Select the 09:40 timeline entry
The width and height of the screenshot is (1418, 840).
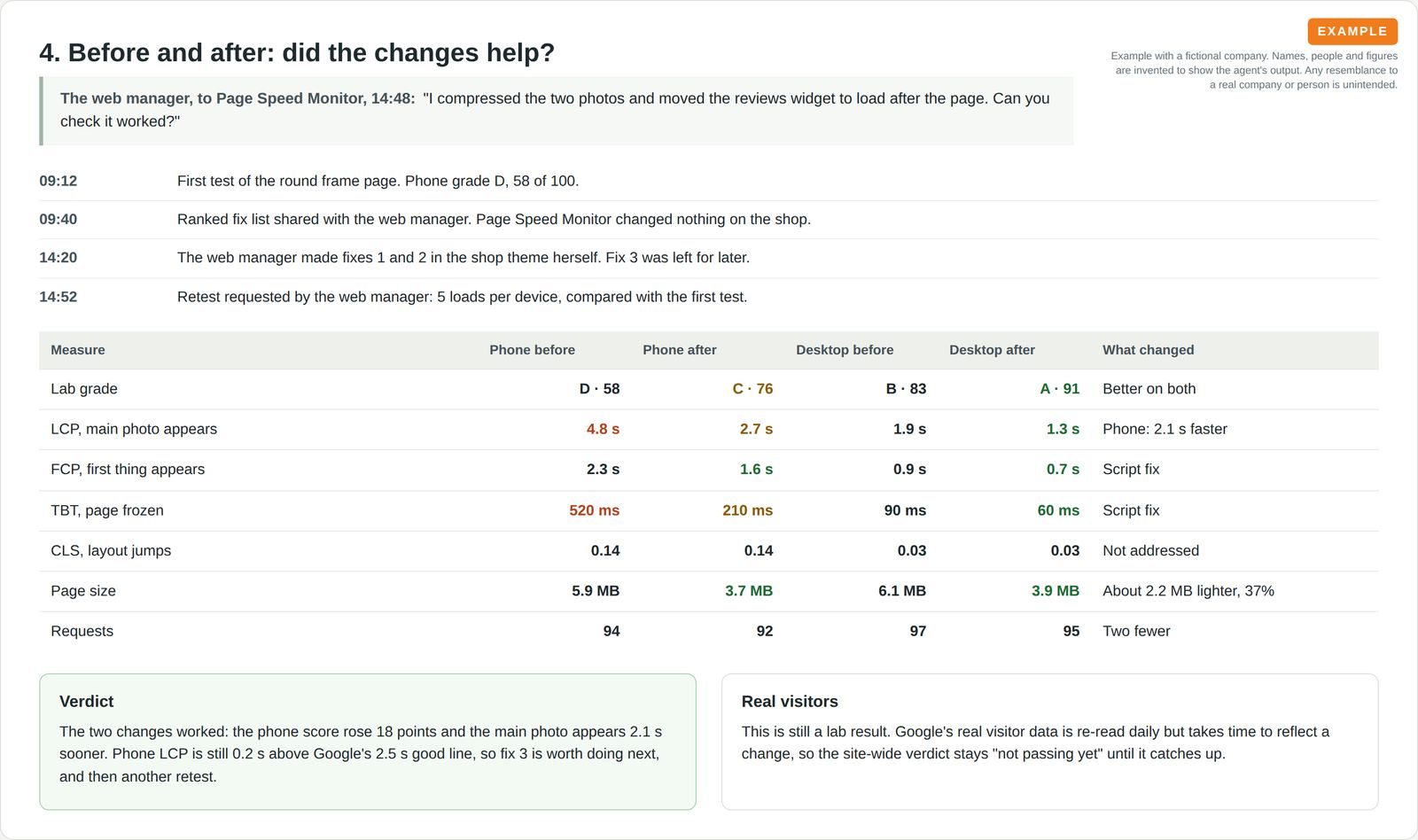pos(709,220)
